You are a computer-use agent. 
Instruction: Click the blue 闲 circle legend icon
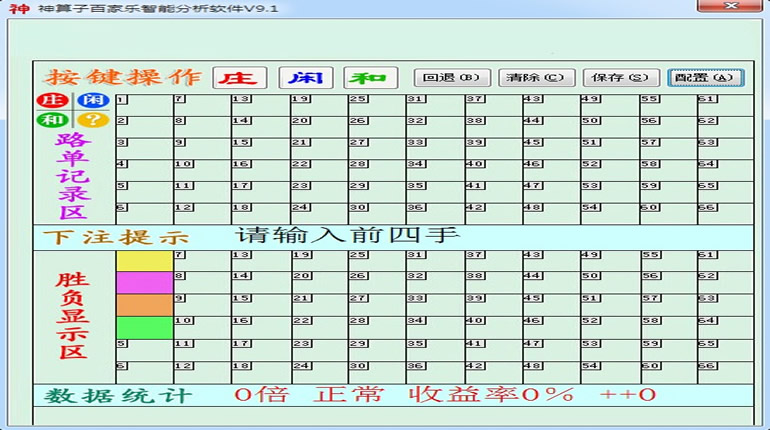click(x=93, y=101)
